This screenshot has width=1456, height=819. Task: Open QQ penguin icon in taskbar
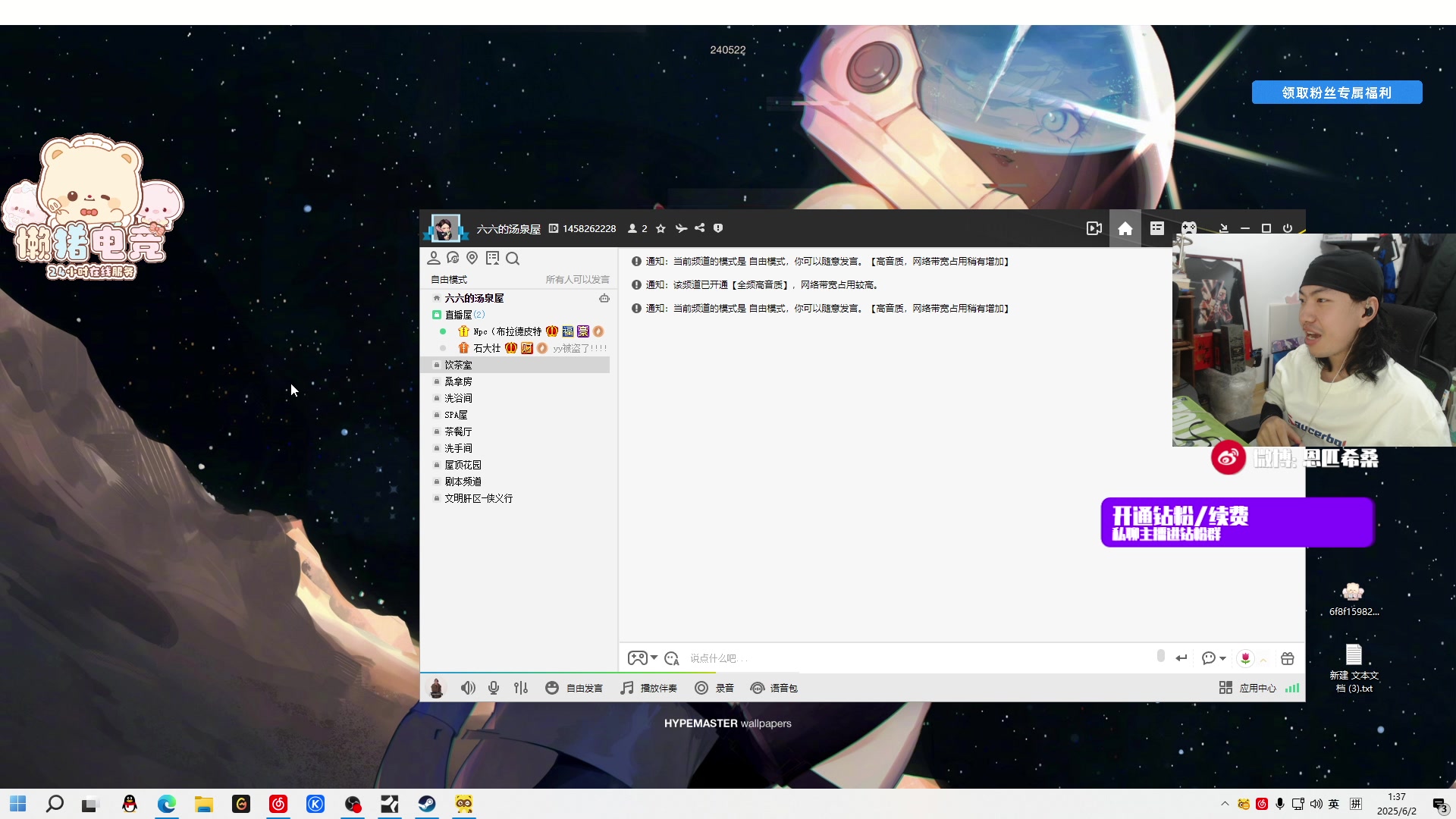click(x=130, y=804)
